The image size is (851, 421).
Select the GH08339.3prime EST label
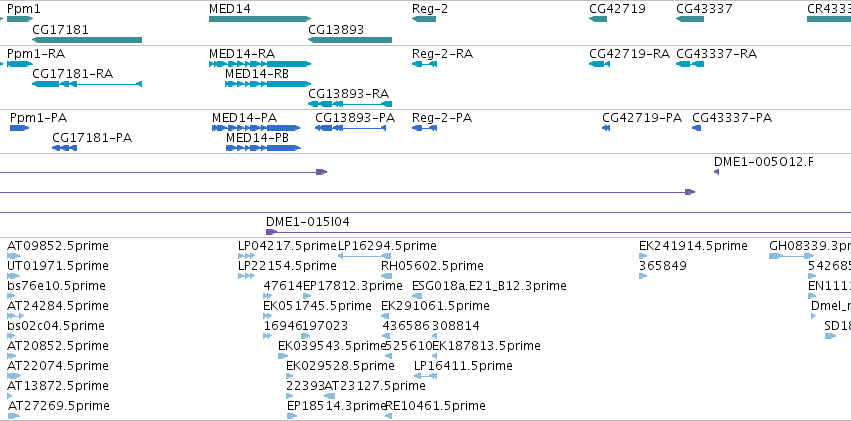(x=809, y=245)
